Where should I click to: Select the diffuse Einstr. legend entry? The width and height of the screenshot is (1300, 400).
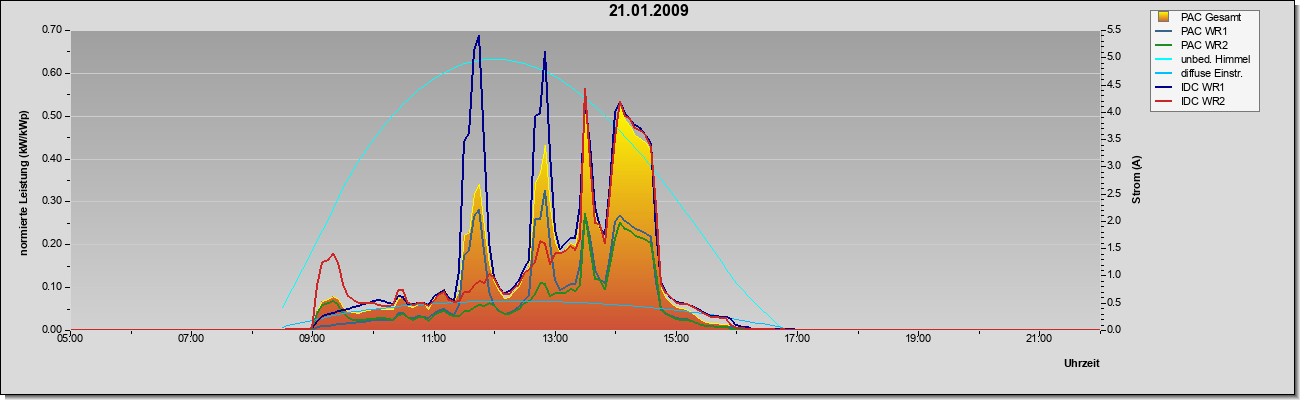1199,74
